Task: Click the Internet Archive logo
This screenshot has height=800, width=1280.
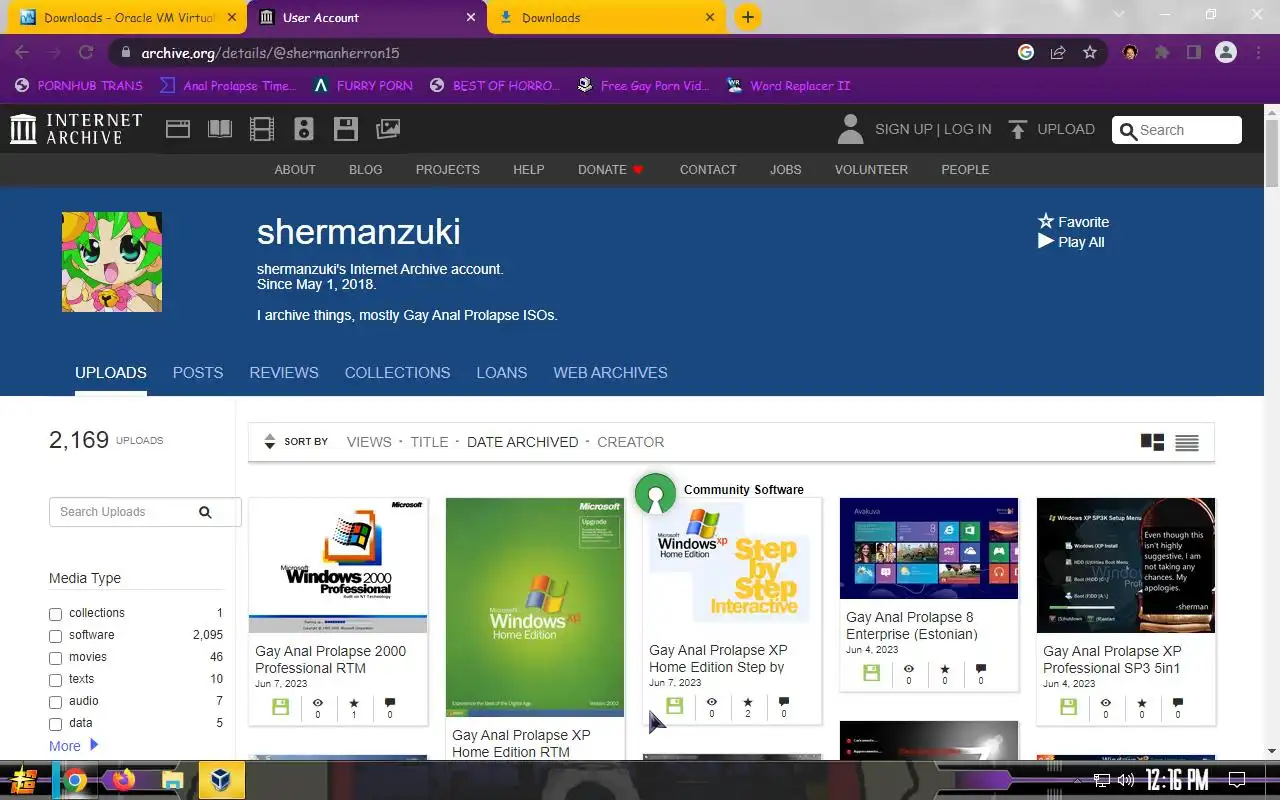Action: [76, 129]
